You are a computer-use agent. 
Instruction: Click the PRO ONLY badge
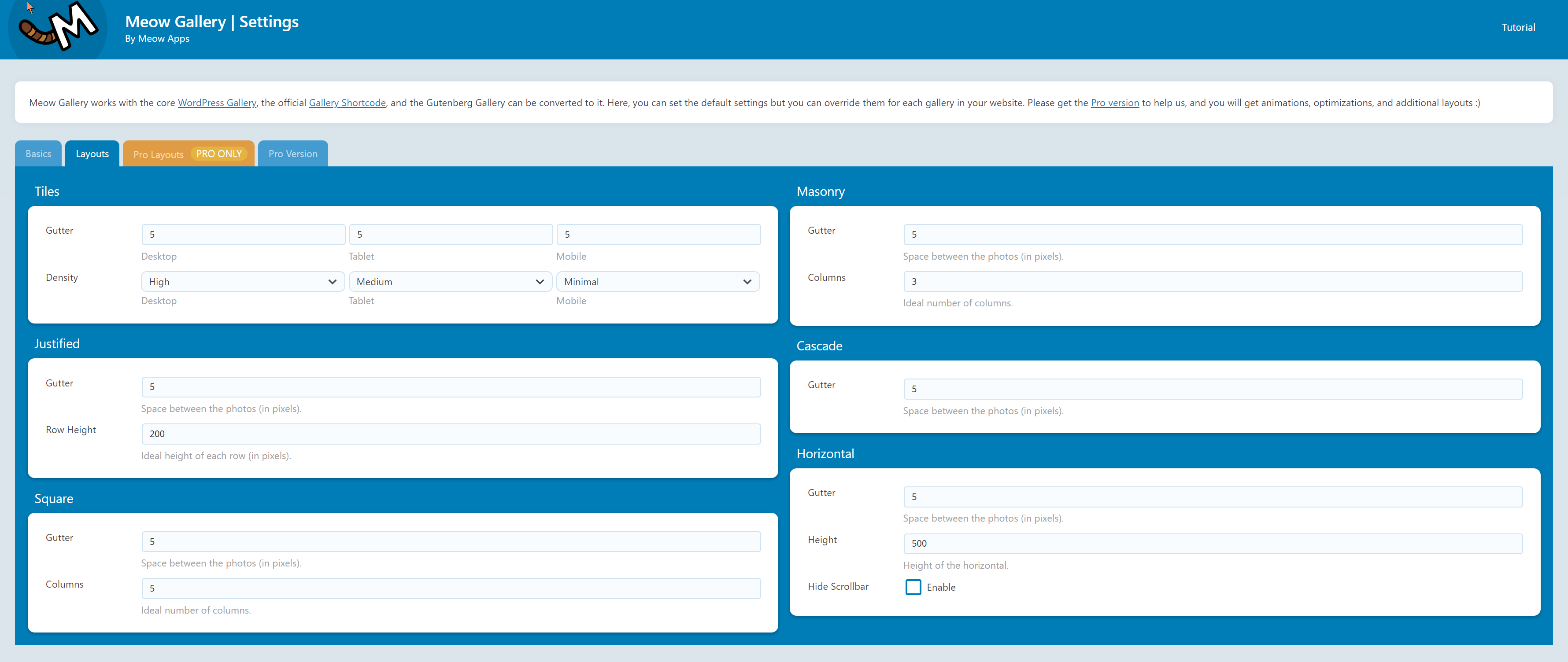point(219,154)
